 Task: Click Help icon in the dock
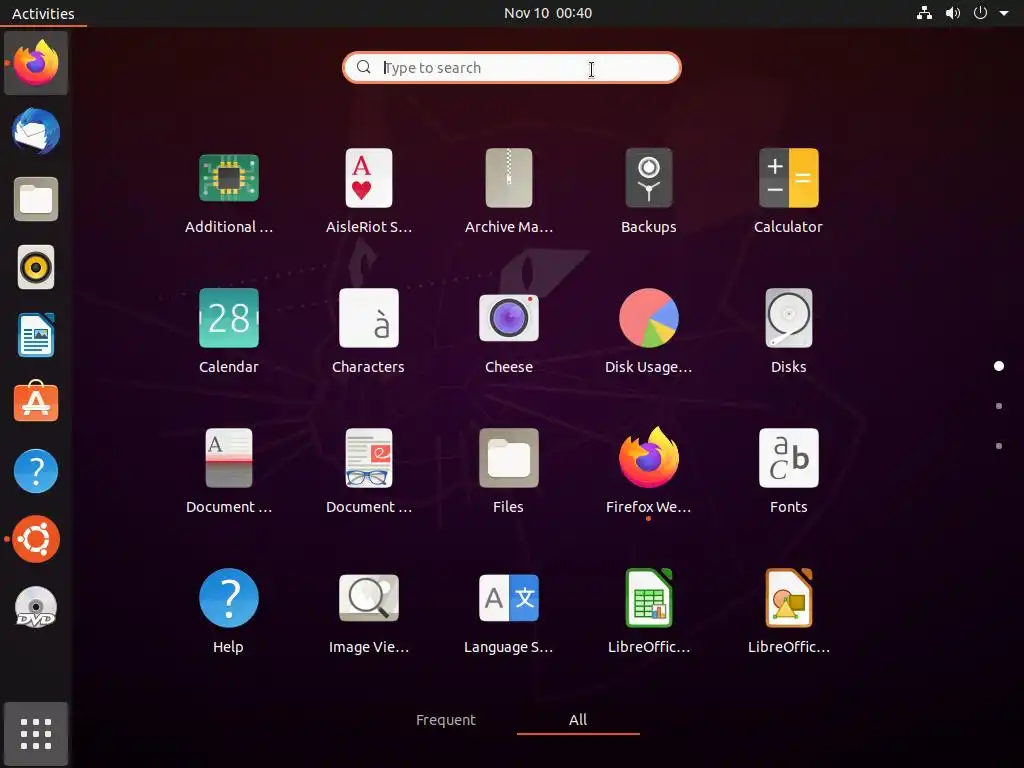click(36, 471)
